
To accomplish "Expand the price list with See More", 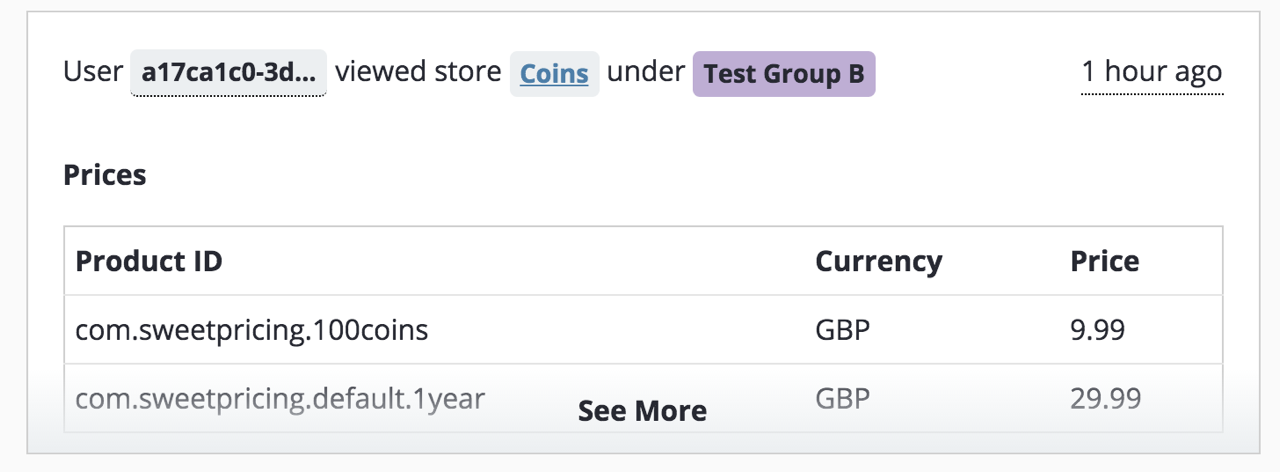I will point(642,411).
